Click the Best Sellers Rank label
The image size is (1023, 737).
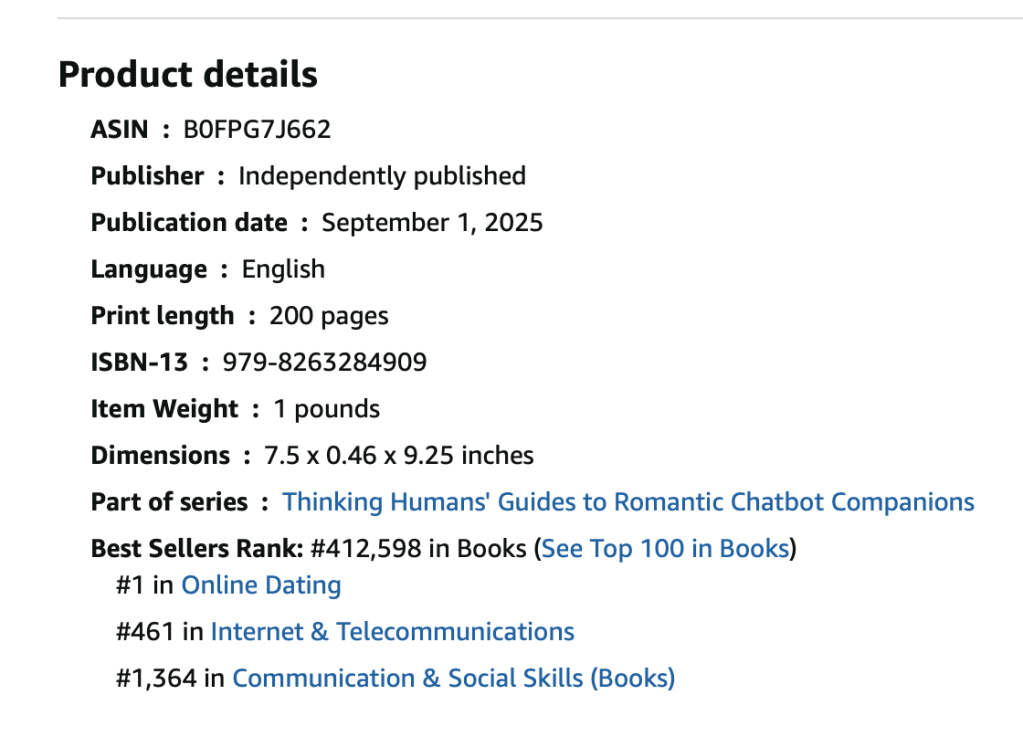coord(197,549)
